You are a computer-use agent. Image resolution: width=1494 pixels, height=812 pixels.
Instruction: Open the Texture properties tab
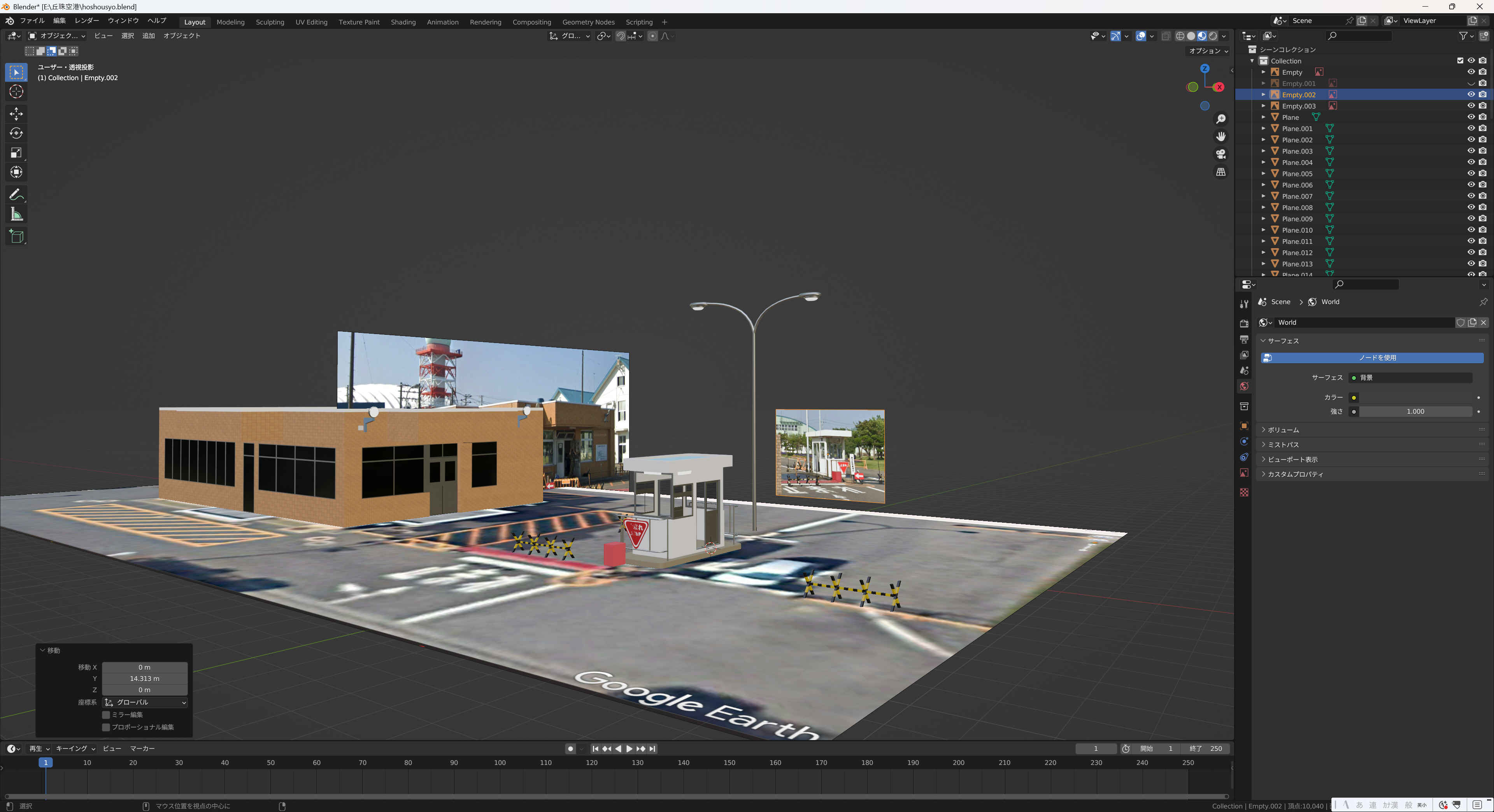pos(1243,492)
